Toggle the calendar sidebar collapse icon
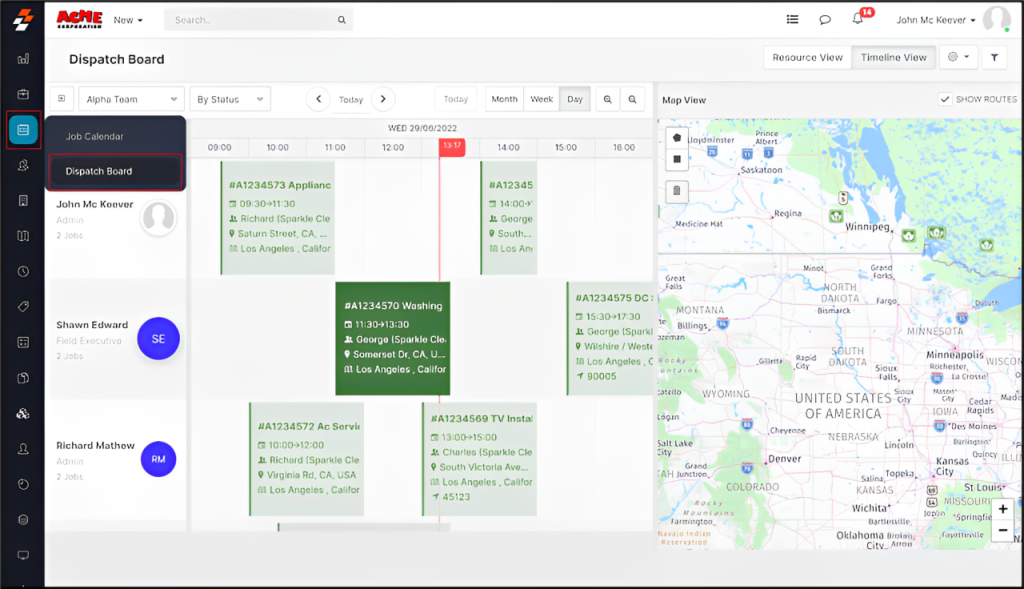1024x589 pixels. [x=62, y=98]
